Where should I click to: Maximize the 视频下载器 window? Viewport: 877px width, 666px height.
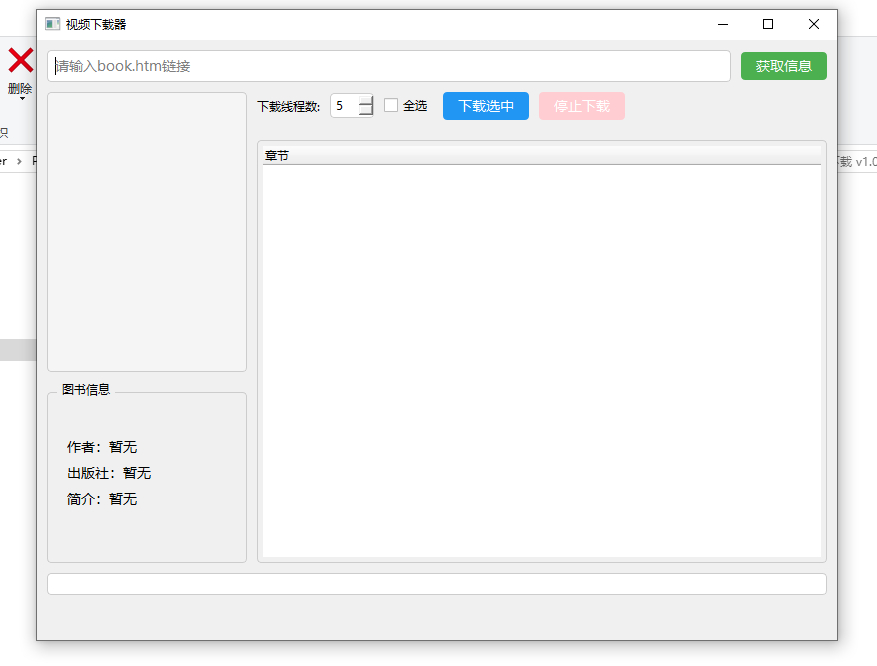[x=768, y=24]
